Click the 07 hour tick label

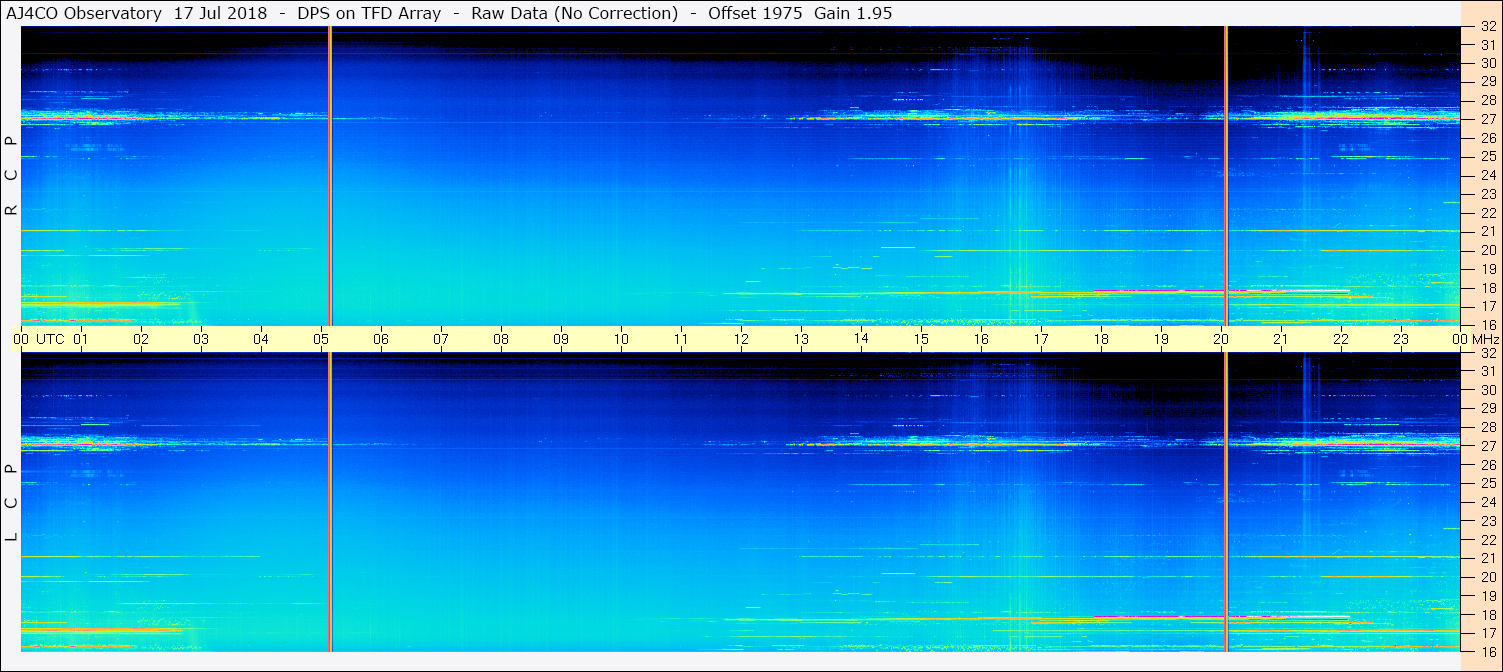tap(441, 339)
